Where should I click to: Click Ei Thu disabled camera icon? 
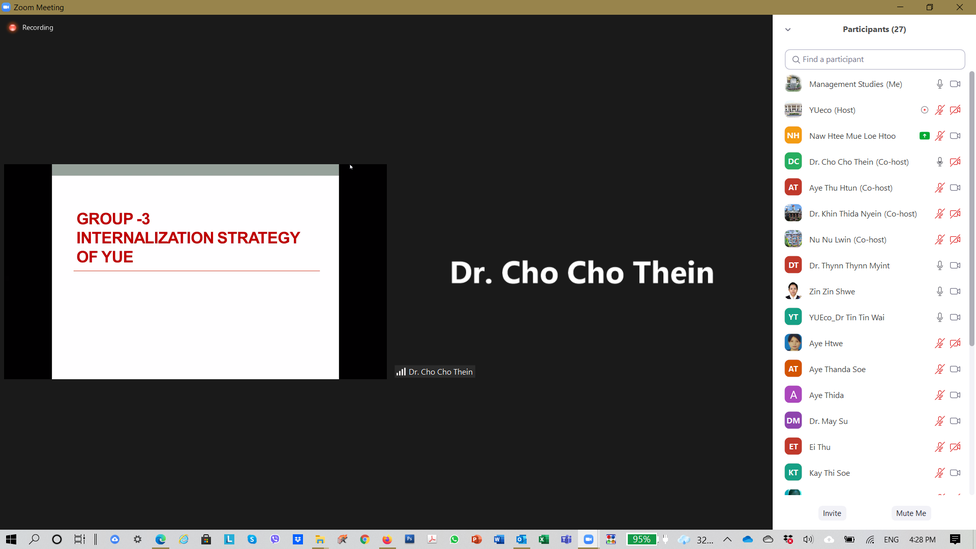pos(955,447)
